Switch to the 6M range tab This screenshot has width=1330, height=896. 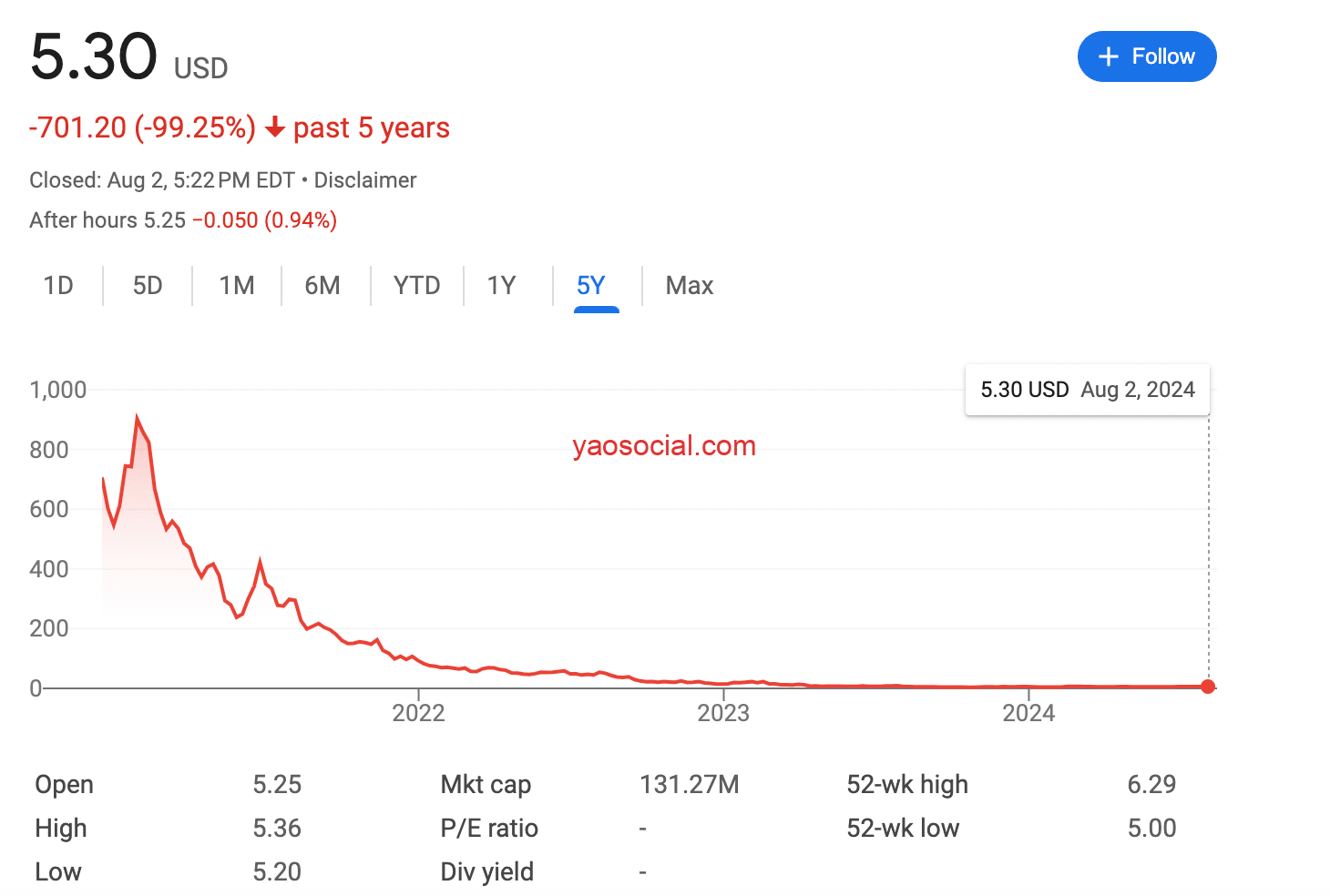click(322, 286)
